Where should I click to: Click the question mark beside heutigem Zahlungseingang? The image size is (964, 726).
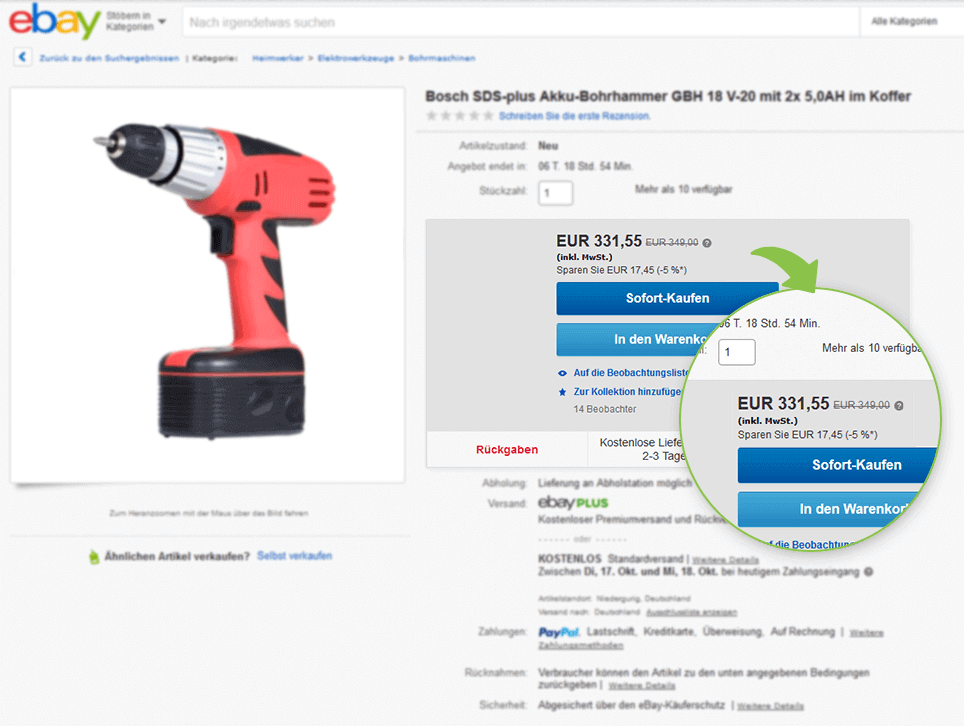pos(866,571)
